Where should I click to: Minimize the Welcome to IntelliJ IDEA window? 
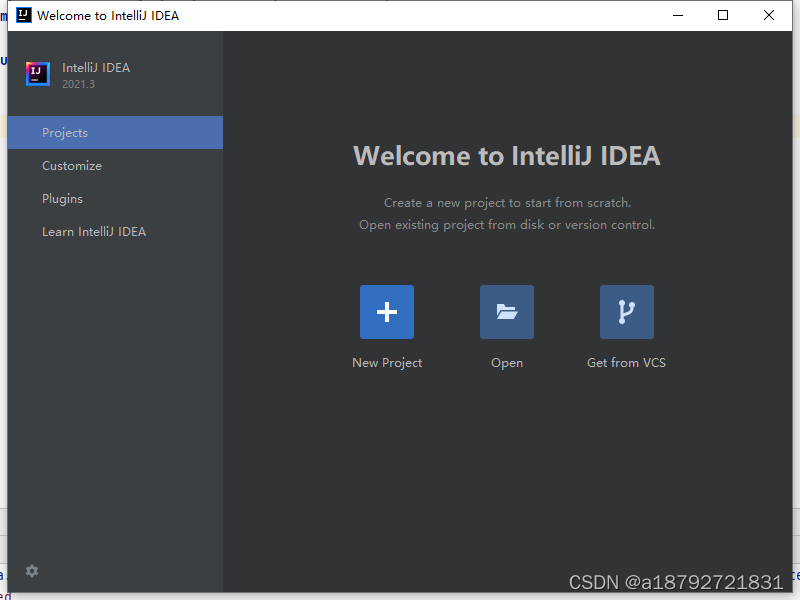click(678, 15)
